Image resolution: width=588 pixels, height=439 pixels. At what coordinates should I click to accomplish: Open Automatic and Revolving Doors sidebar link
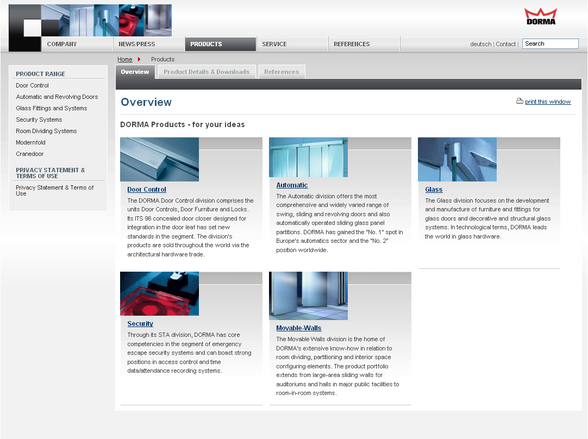pyautogui.click(x=57, y=97)
